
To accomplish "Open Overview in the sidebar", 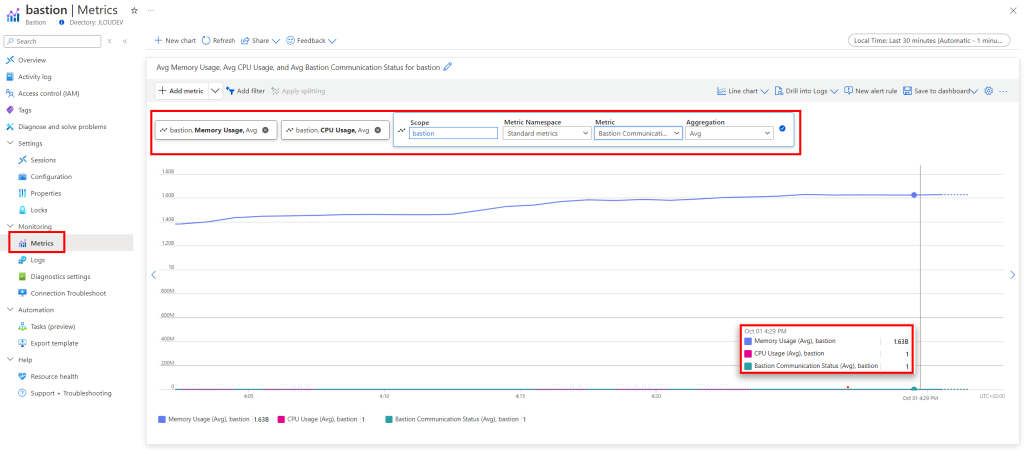I will 32,60.
